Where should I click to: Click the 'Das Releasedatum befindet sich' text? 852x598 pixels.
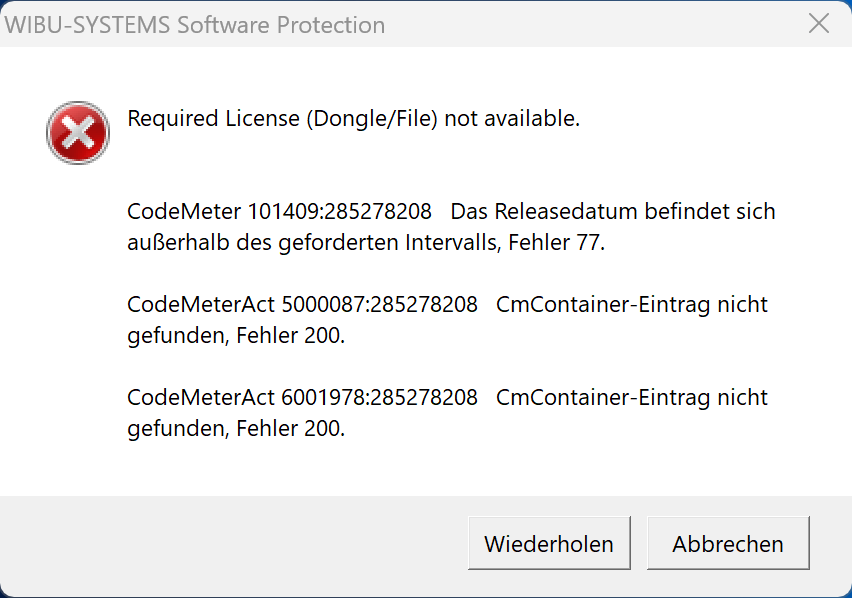tap(612, 212)
